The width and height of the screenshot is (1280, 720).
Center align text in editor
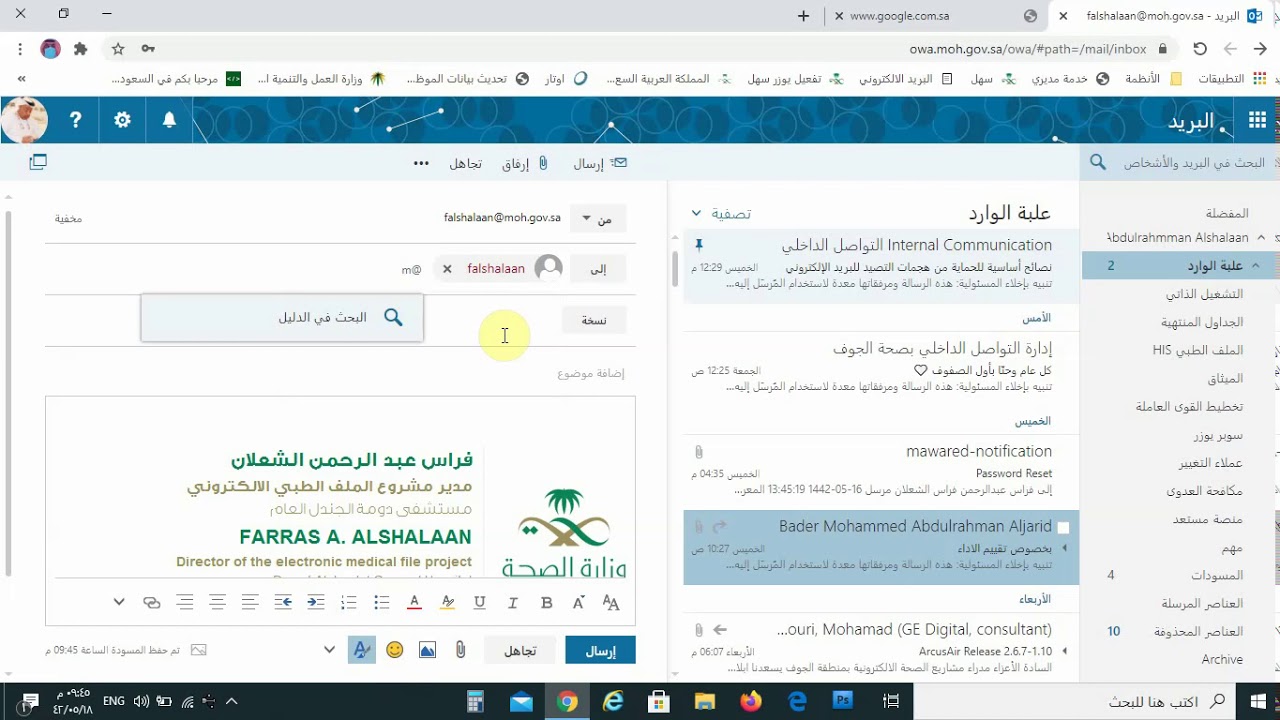(217, 602)
